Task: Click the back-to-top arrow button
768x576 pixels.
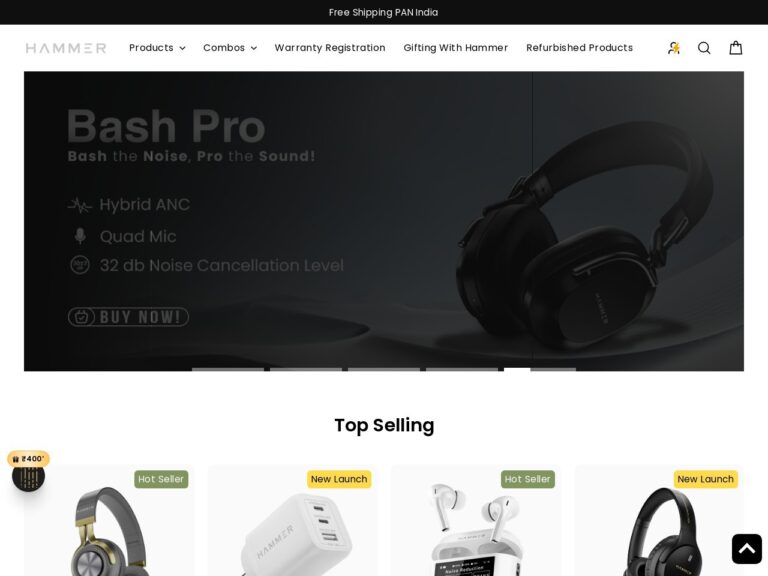Action: [746, 549]
